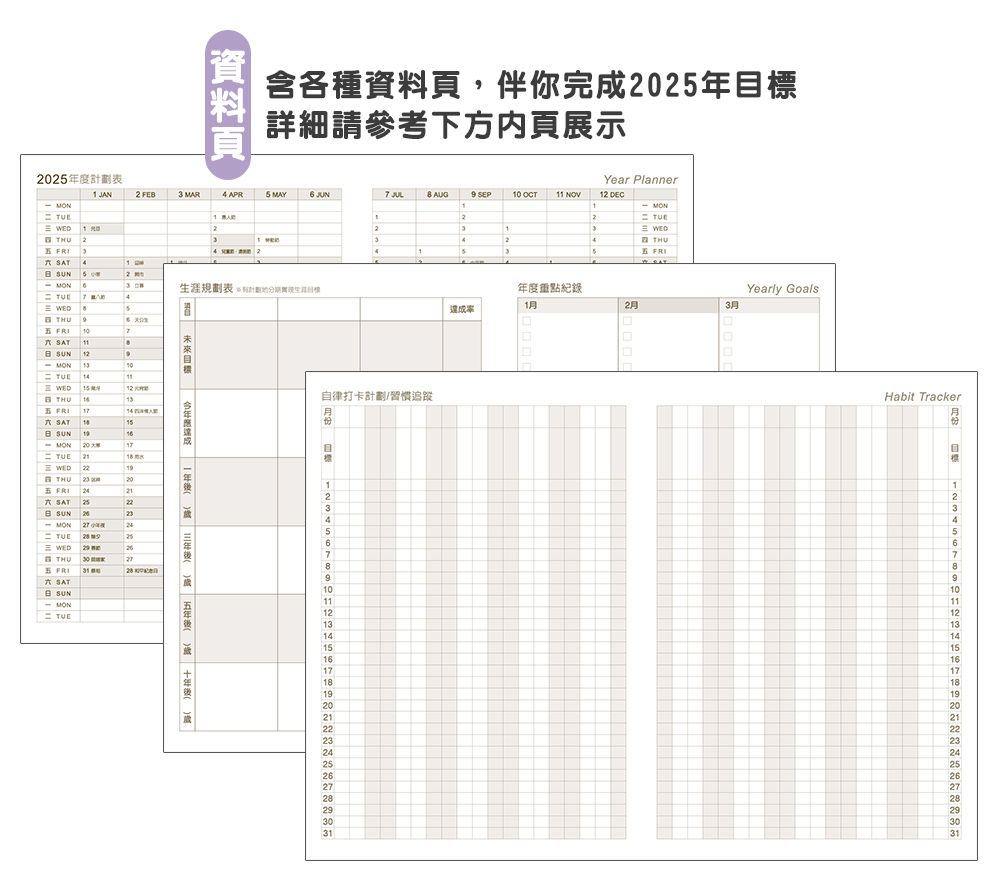Check the second checkbox in the 3月 column

point(728,336)
